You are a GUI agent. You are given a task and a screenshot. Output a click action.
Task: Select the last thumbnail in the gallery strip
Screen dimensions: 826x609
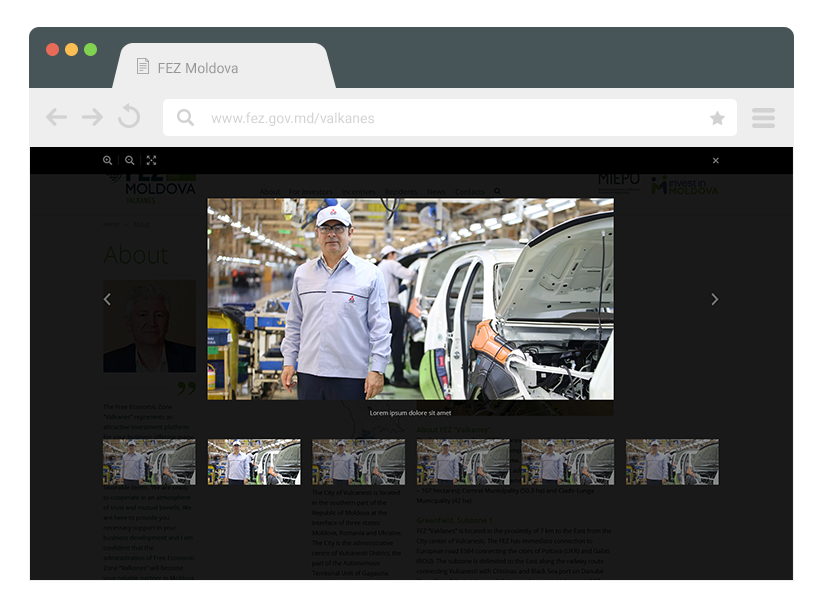(x=672, y=462)
